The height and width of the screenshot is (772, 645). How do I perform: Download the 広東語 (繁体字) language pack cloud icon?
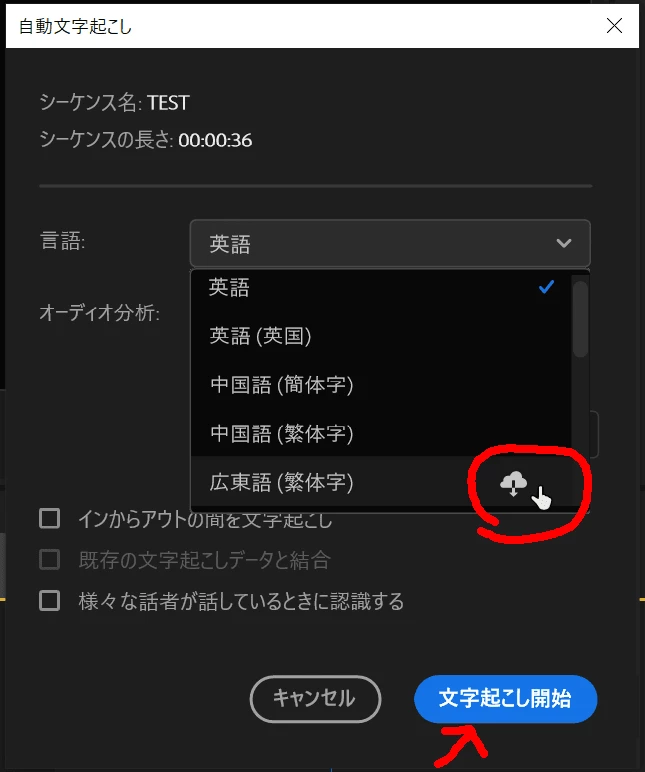coord(513,483)
